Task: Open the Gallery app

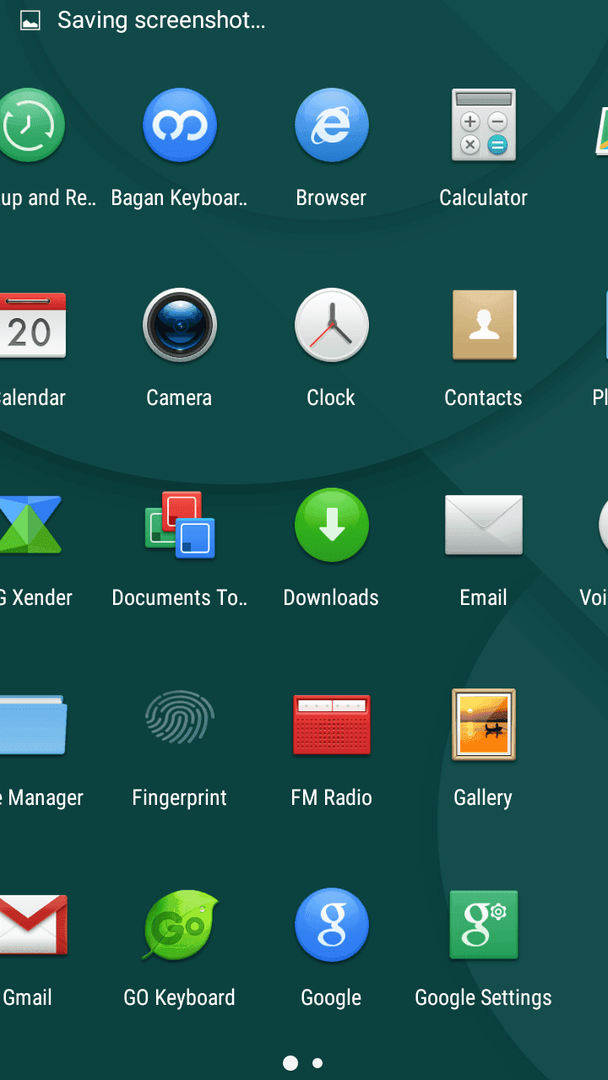Action: (x=483, y=725)
